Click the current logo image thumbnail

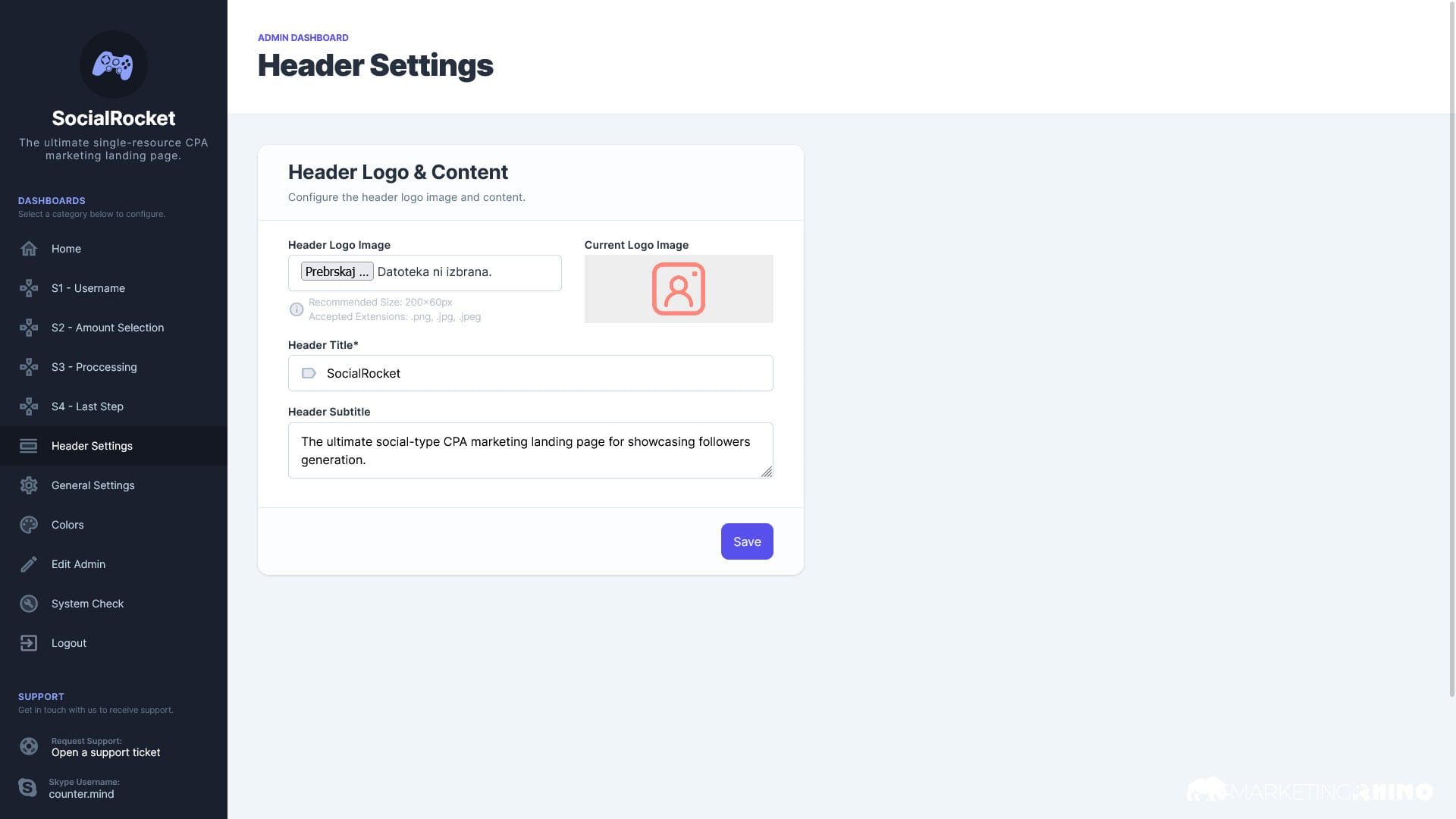679,289
